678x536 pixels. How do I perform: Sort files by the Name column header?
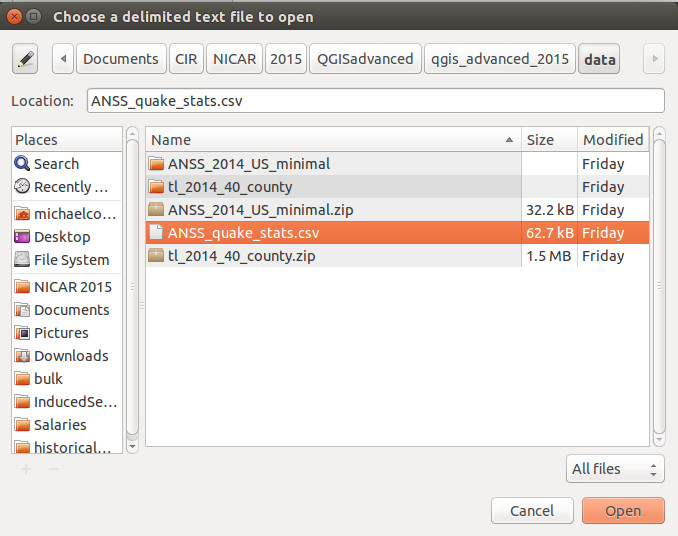point(333,140)
